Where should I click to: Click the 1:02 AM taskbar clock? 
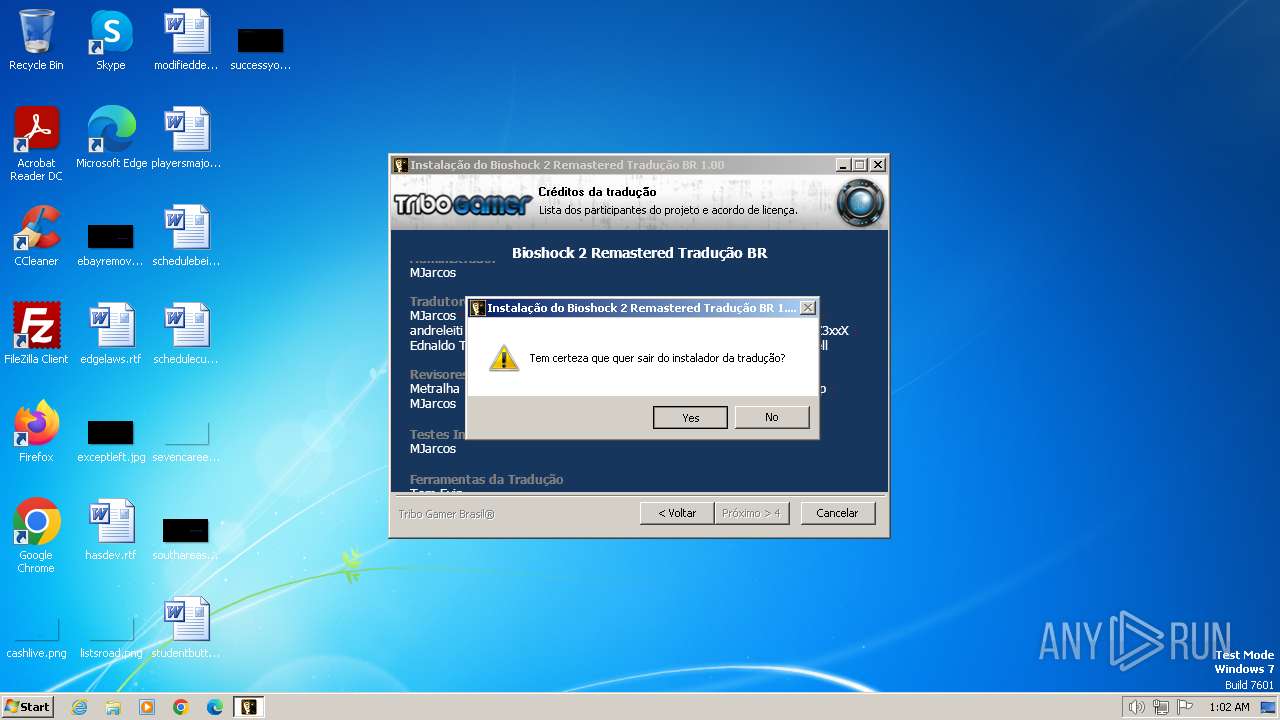point(1229,707)
